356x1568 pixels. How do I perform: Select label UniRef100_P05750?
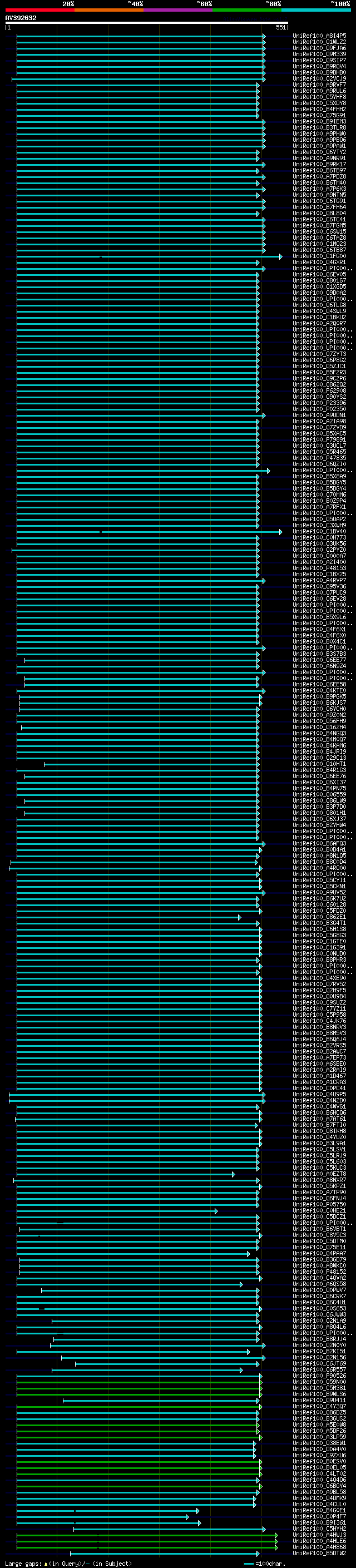click(319, 1205)
